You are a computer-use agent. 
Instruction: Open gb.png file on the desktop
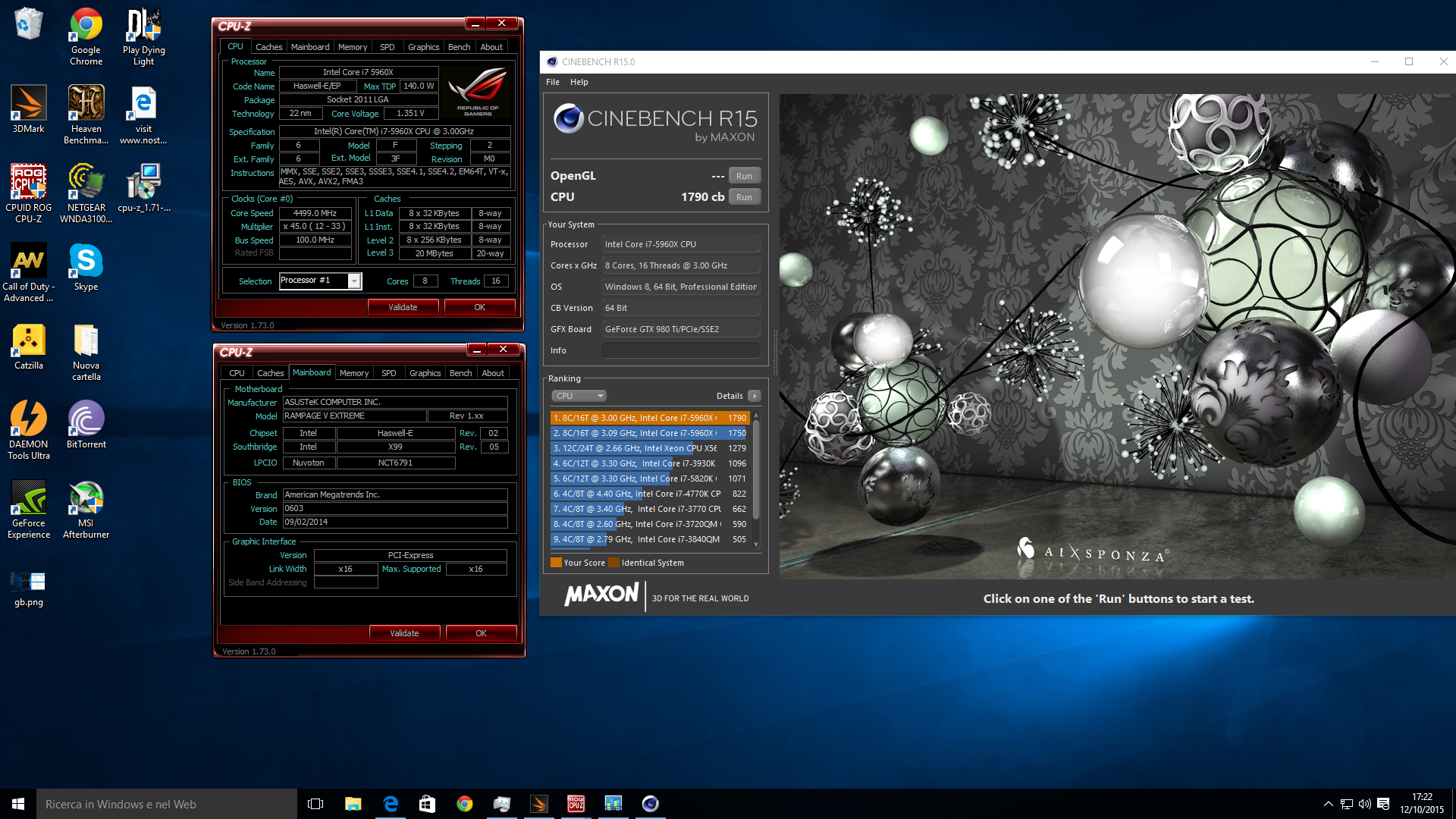pyautogui.click(x=28, y=588)
